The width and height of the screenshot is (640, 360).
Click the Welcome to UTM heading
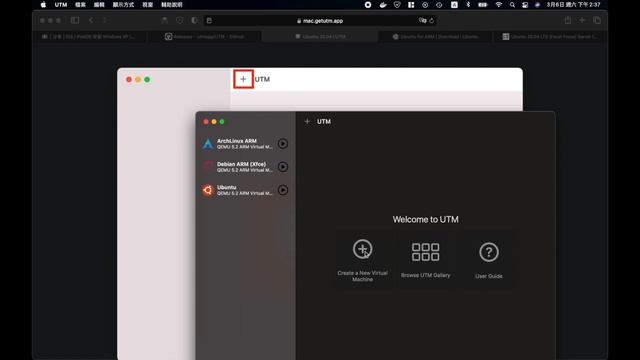click(425, 219)
